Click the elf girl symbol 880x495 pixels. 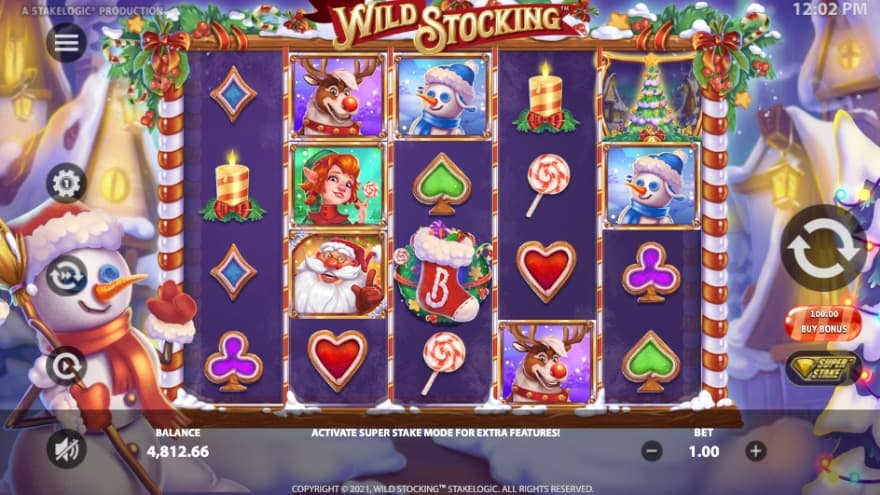(338, 185)
